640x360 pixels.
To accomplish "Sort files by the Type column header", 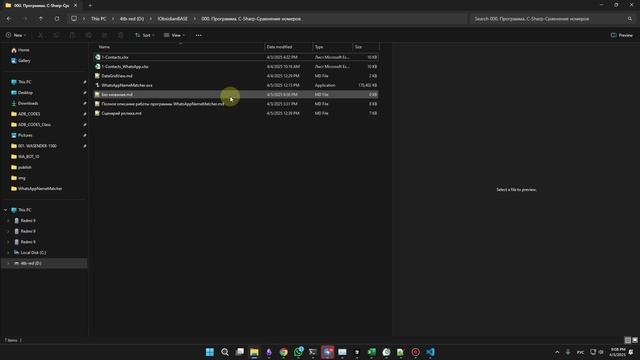I will point(332,47).
